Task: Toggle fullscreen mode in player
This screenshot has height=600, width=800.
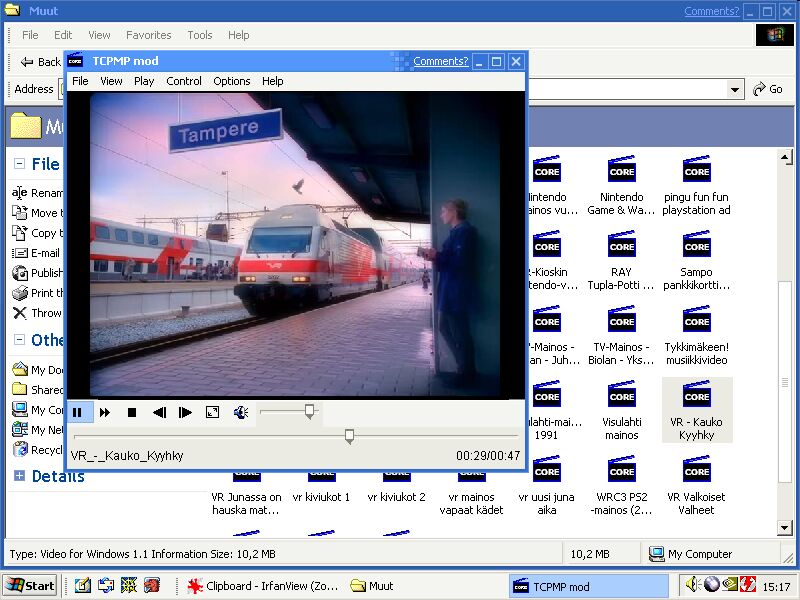Action: [212, 412]
